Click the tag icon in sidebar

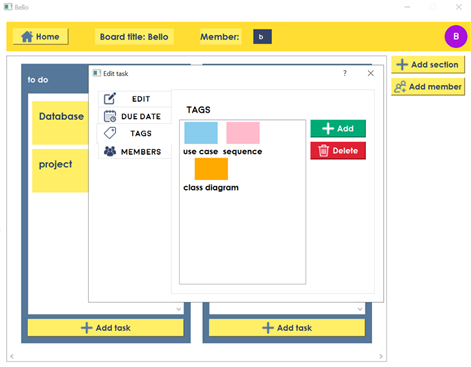click(x=110, y=133)
